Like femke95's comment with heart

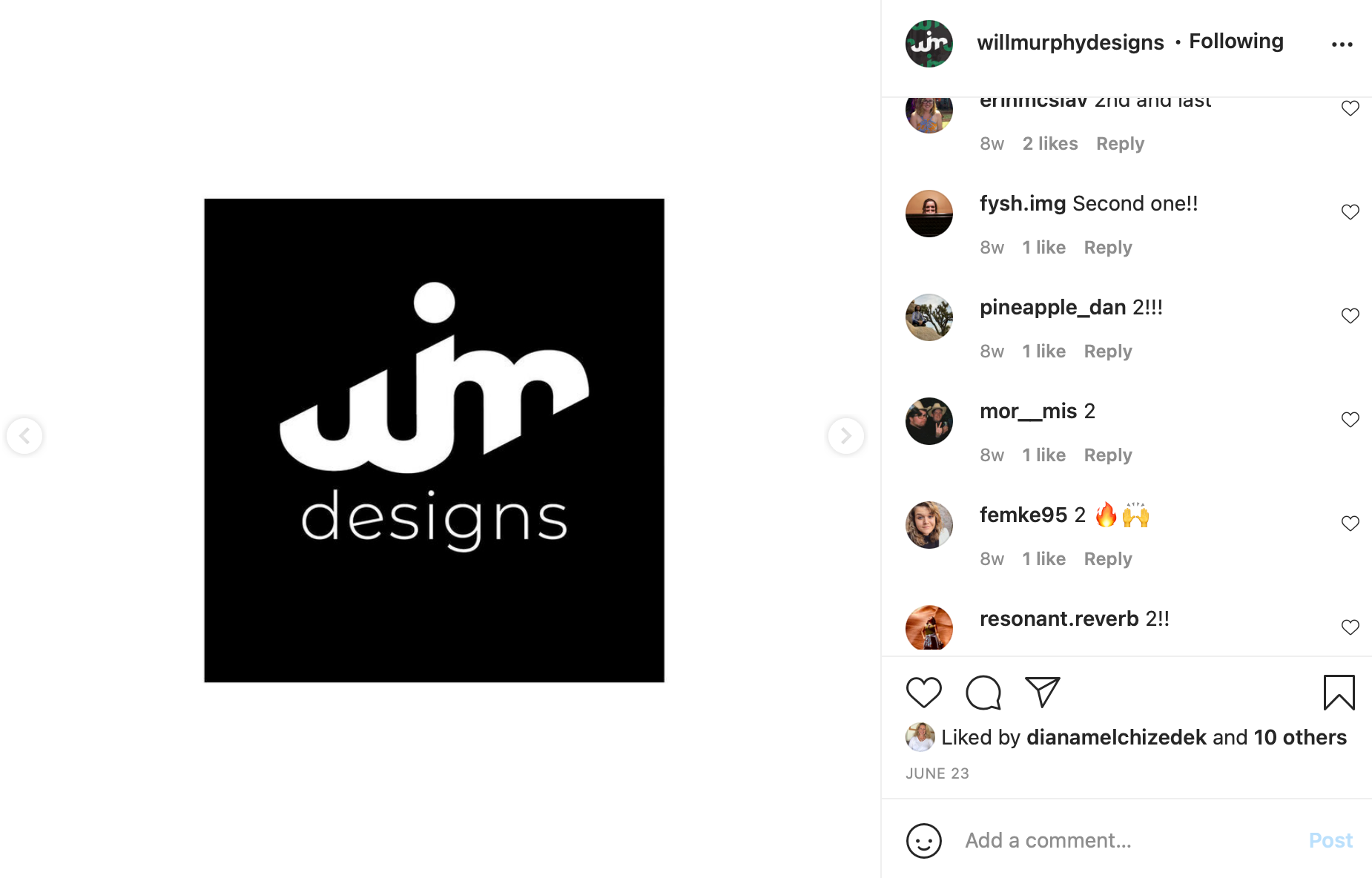(1350, 524)
